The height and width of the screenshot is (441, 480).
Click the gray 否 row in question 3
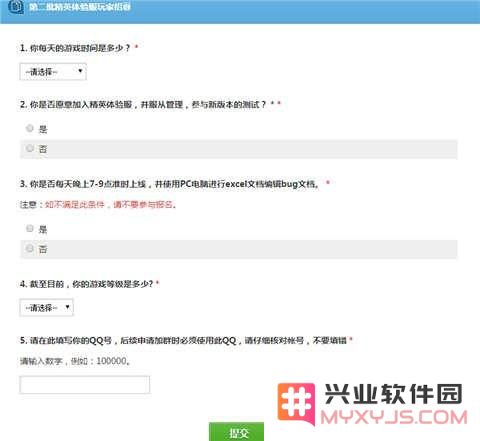(239, 249)
